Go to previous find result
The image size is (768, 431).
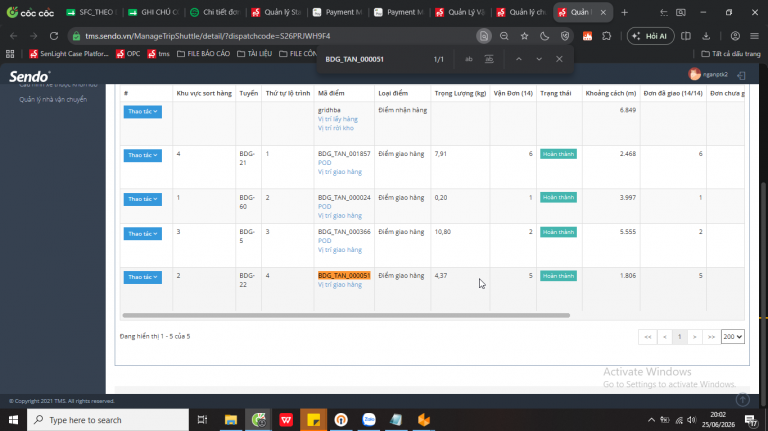[519, 59]
